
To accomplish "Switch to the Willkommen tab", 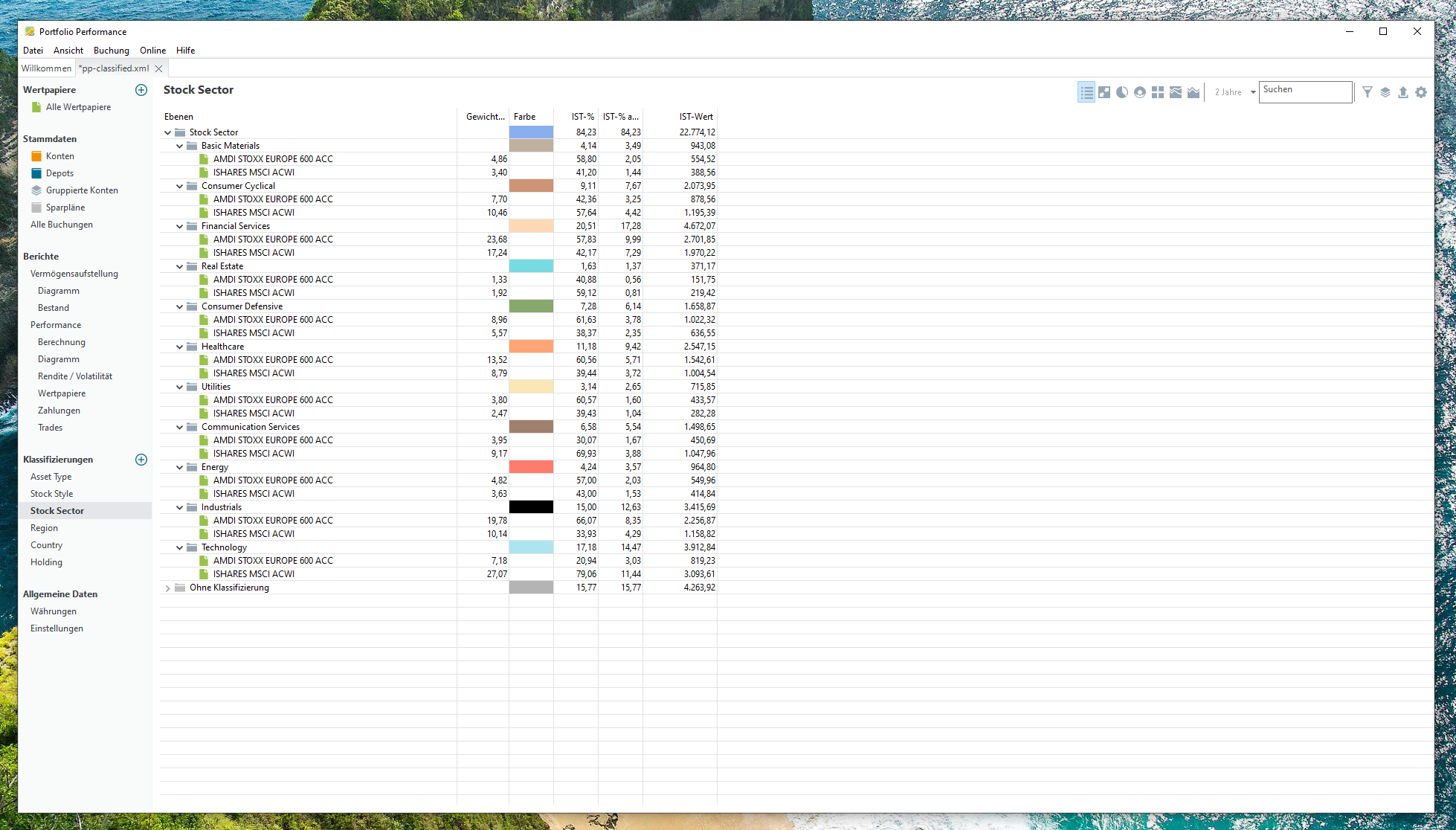I will [x=46, y=68].
